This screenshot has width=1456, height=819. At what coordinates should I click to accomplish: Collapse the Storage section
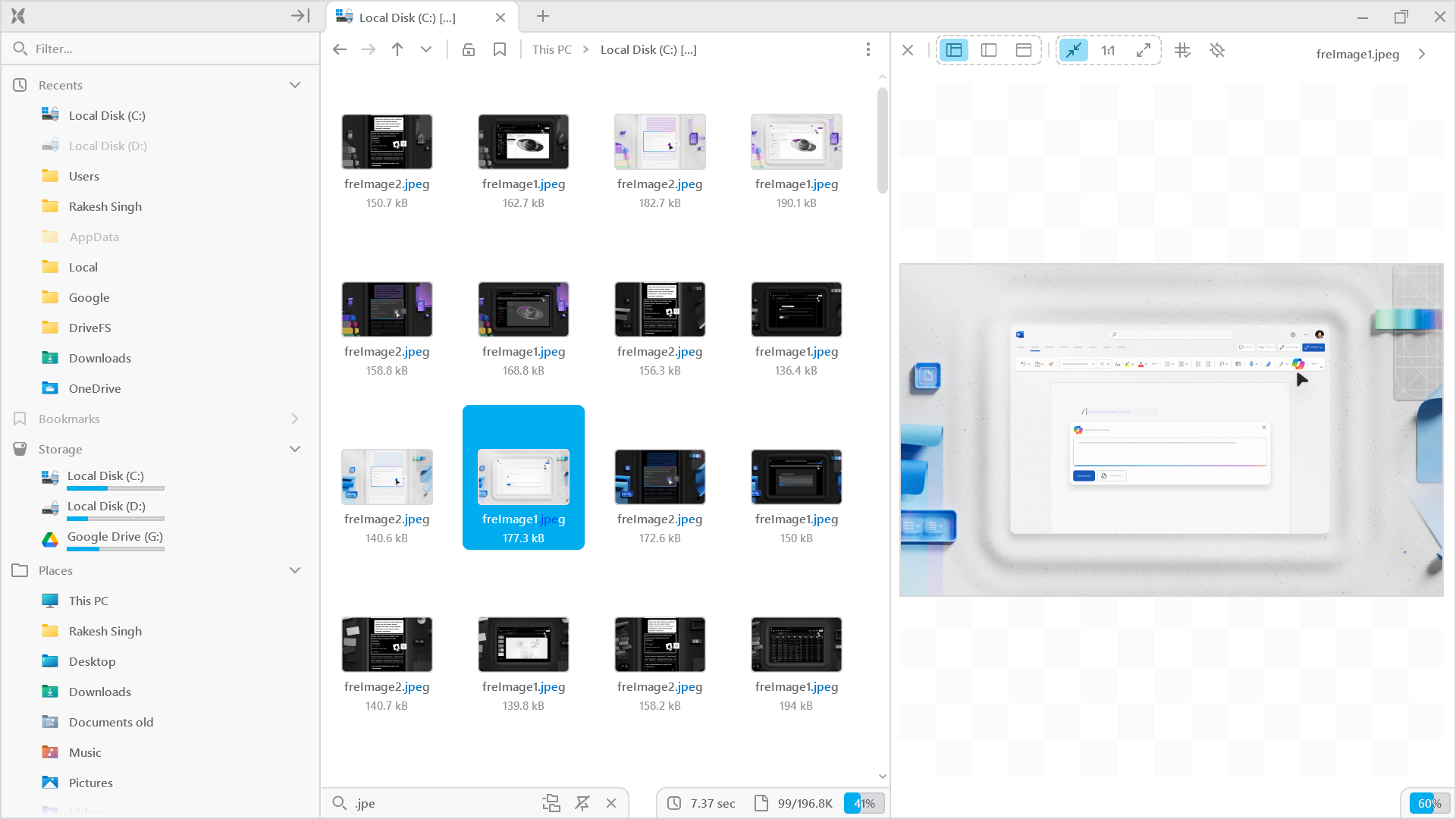[x=295, y=448]
